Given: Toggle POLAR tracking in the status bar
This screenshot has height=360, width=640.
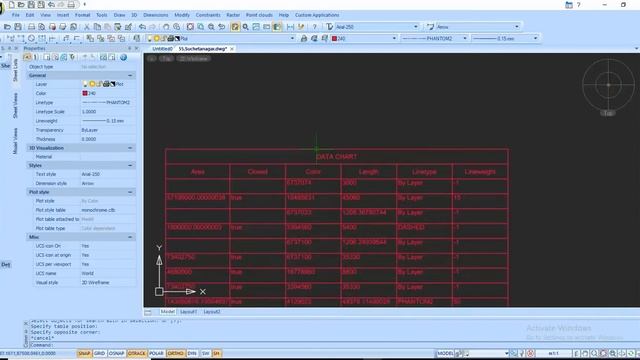Looking at the screenshot, I should [x=156, y=353].
